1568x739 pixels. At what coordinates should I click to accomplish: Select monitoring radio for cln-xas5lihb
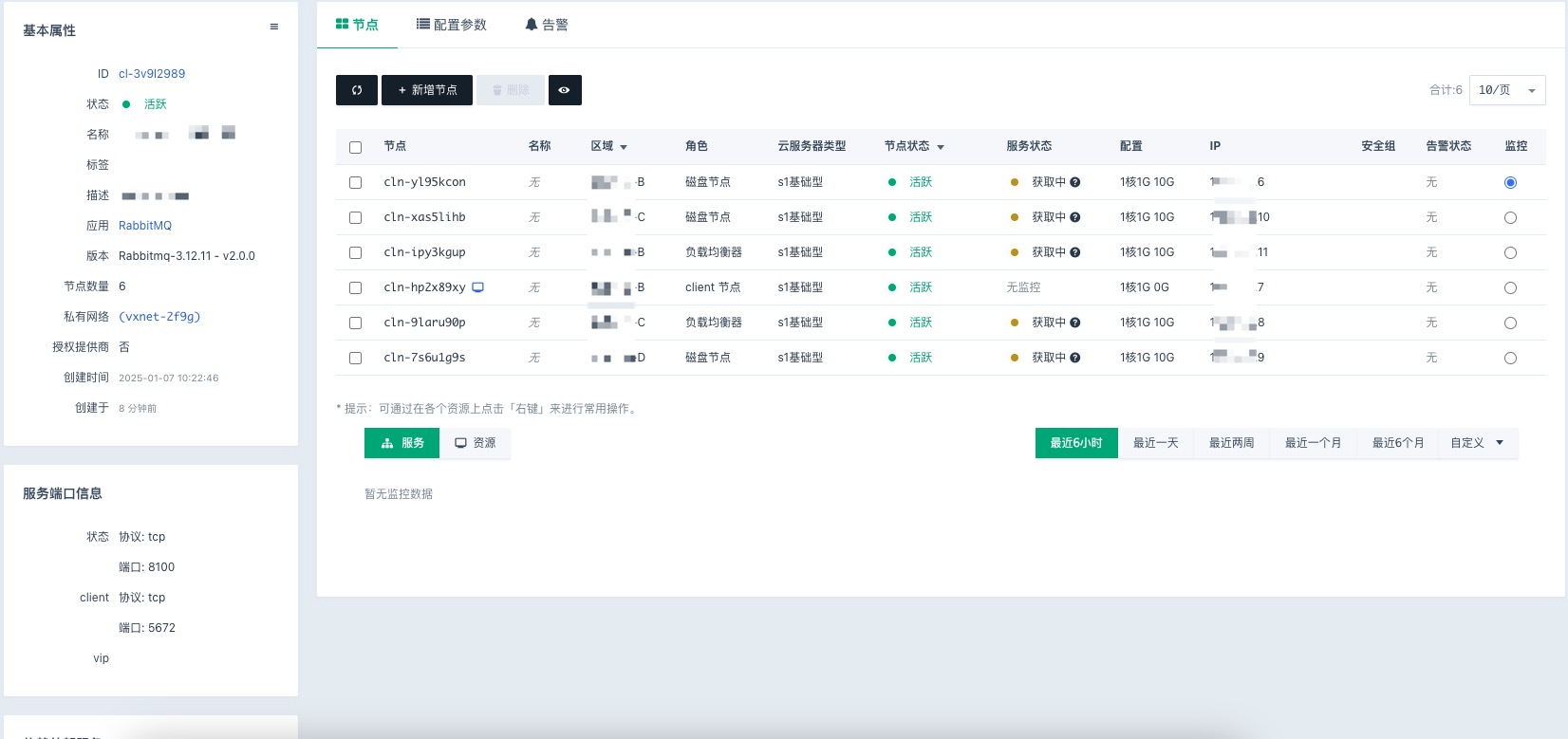[x=1510, y=217]
